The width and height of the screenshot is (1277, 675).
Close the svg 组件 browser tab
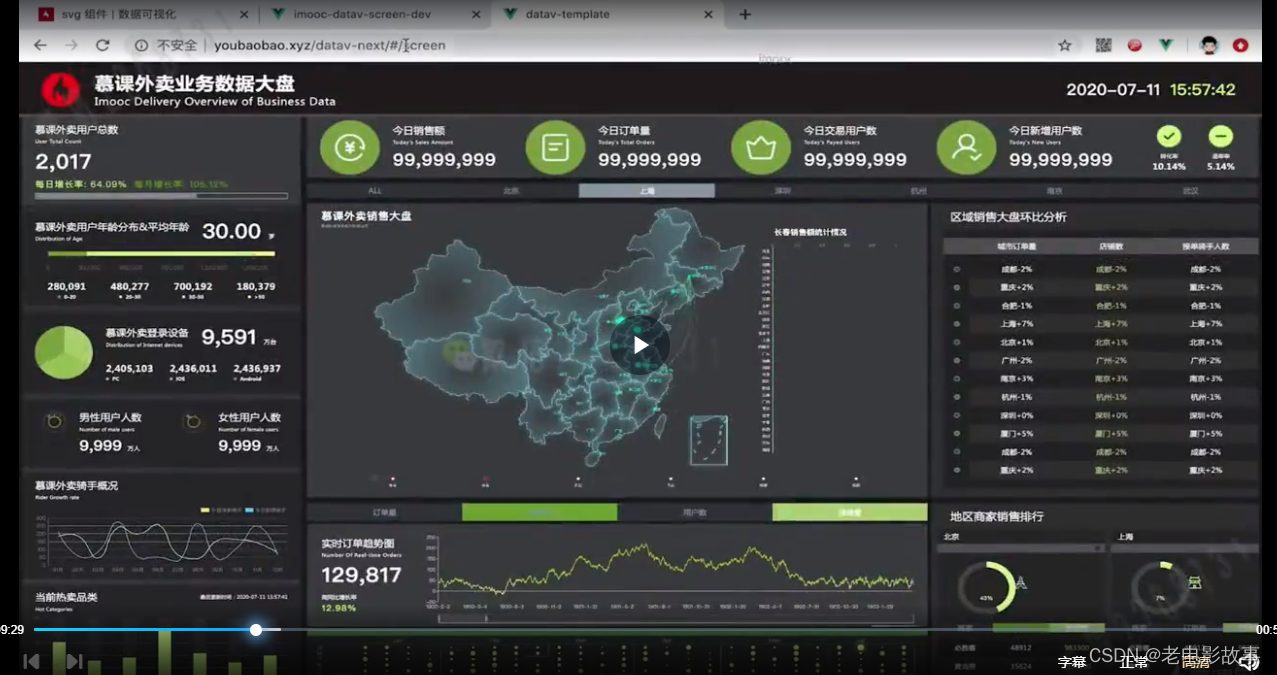point(242,15)
